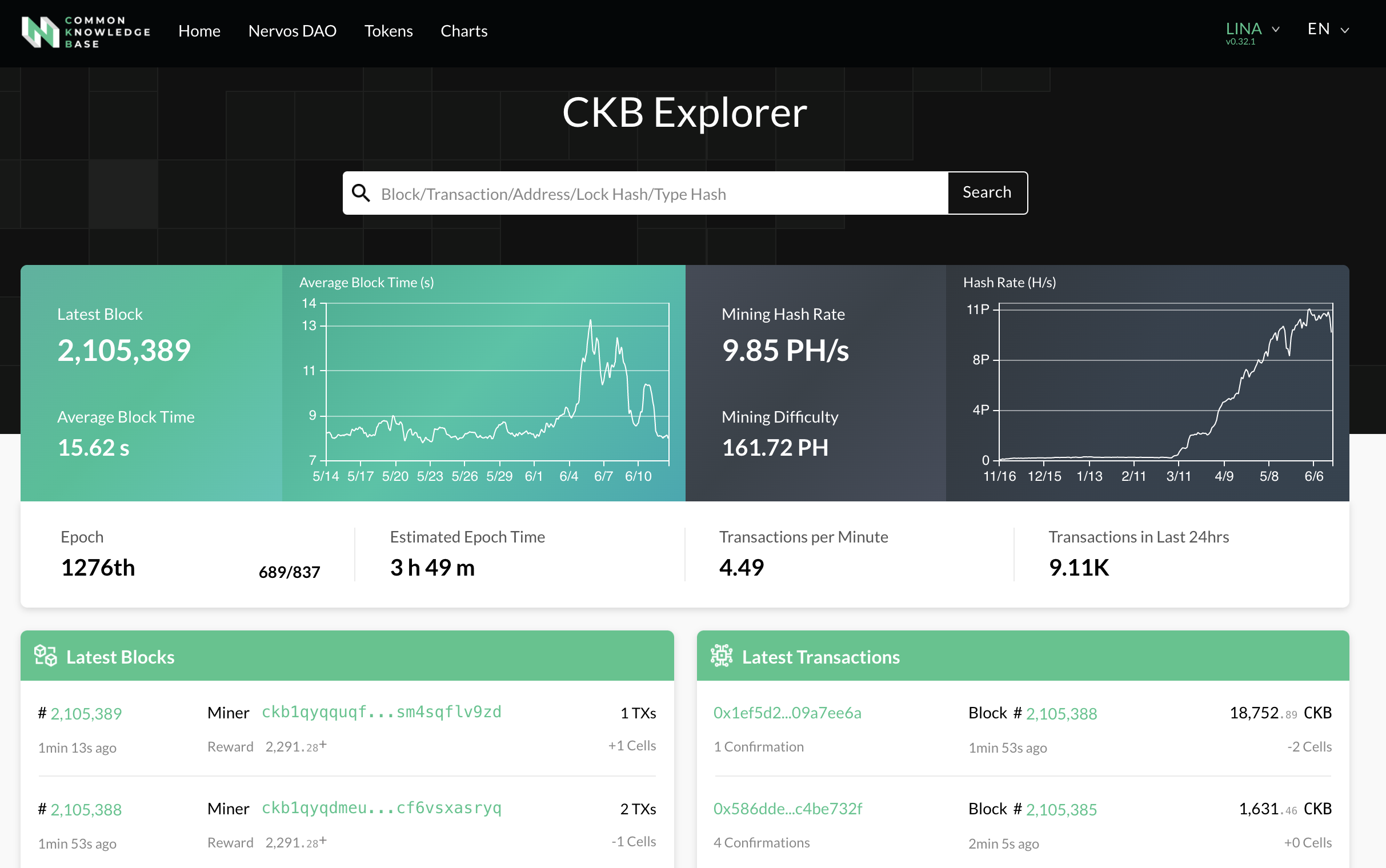This screenshot has width=1386, height=868.
Task: Click the magnifier icon in search bar
Action: pyautogui.click(x=360, y=193)
